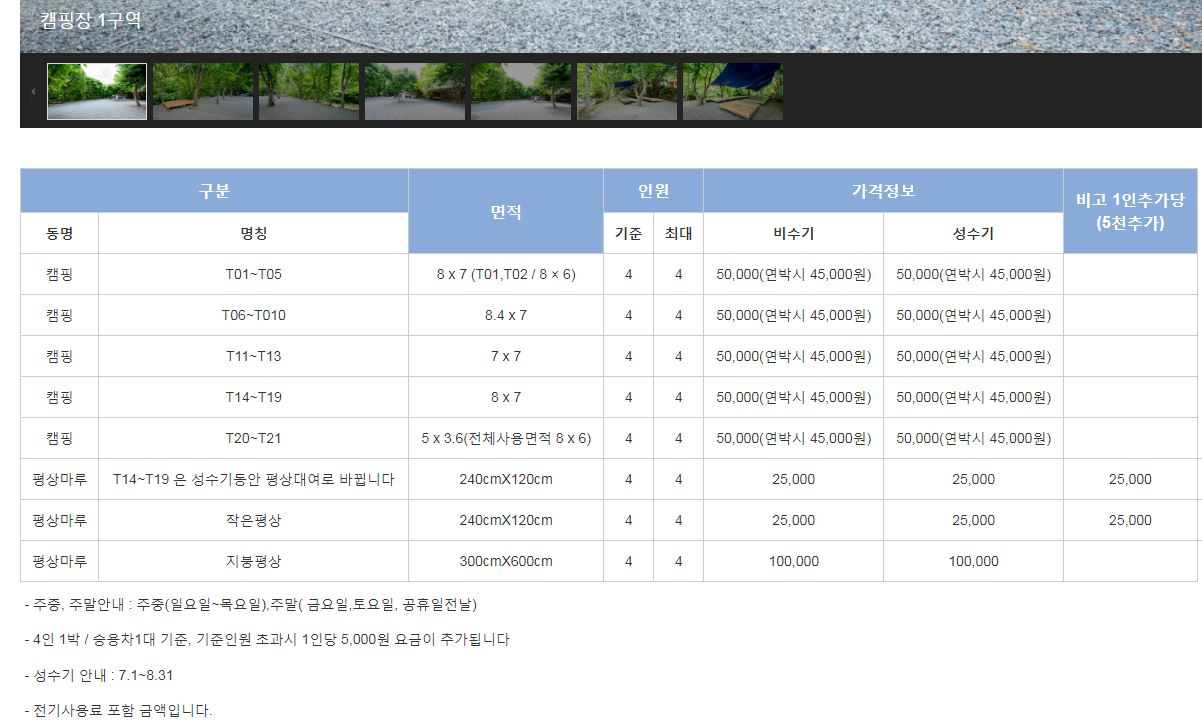Select the '성수기 안내 : 7.1~8.31' note
This screenshot has width=1202, height=726.
point(99,675)
